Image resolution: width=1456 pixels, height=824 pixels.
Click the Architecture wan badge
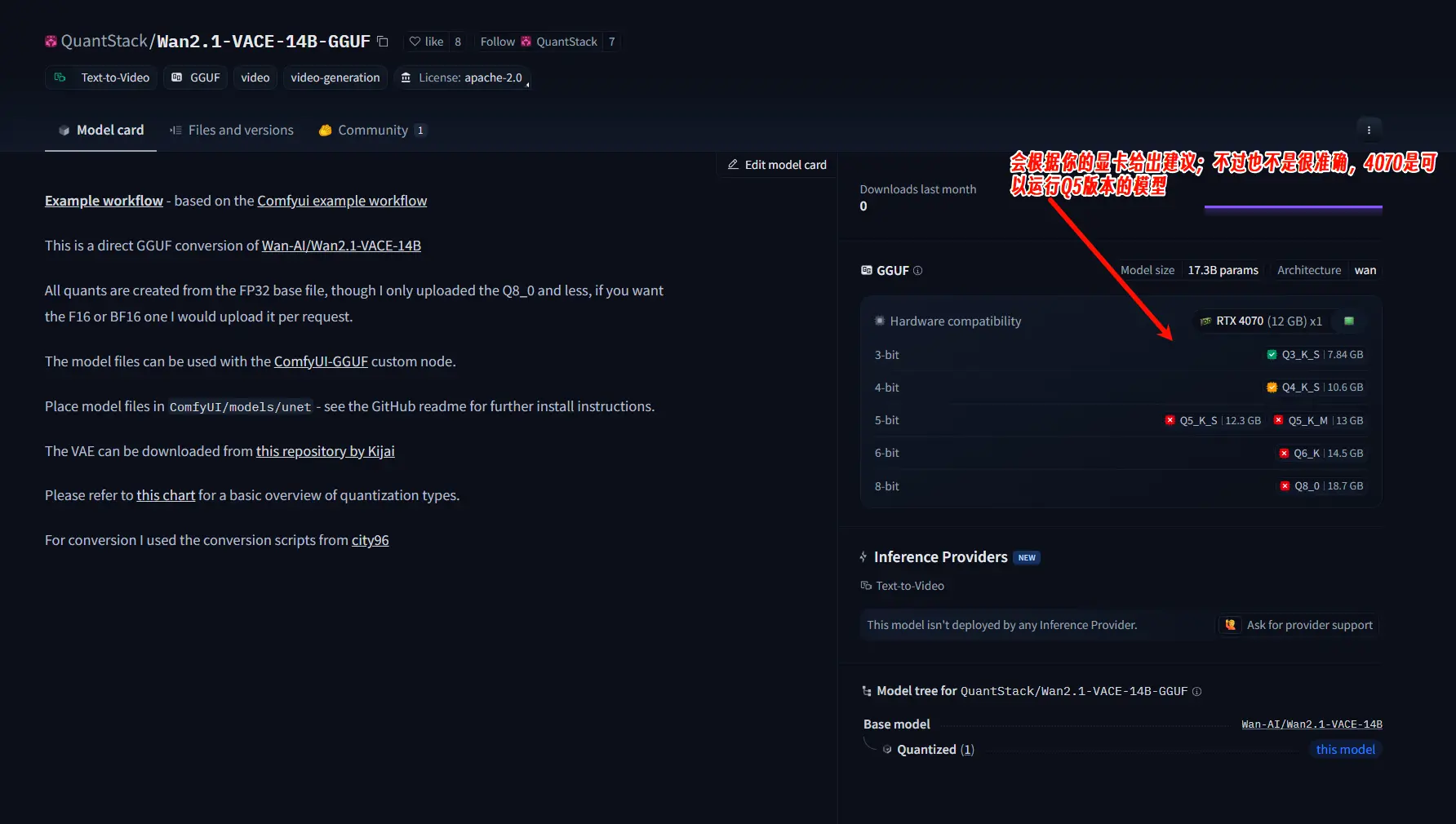(x=1326, y=270)
